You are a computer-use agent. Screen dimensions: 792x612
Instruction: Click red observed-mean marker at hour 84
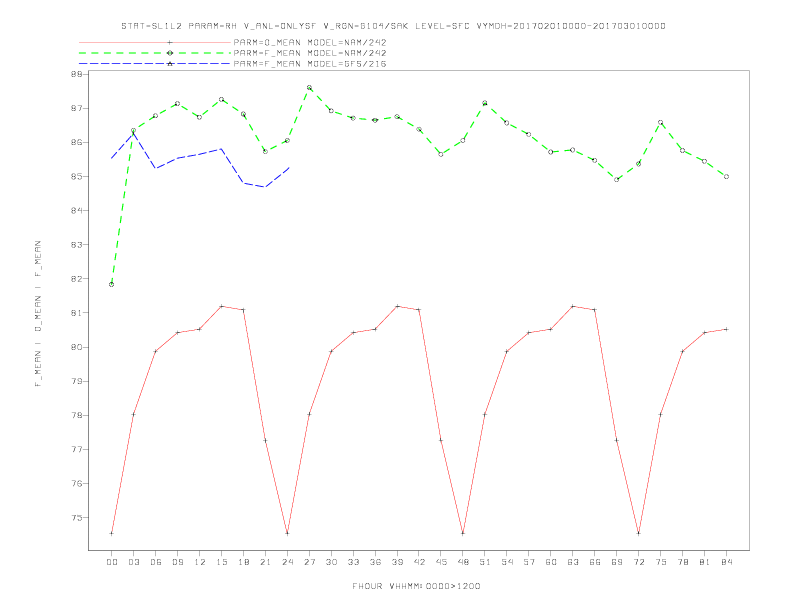click(x=726, y=330)
